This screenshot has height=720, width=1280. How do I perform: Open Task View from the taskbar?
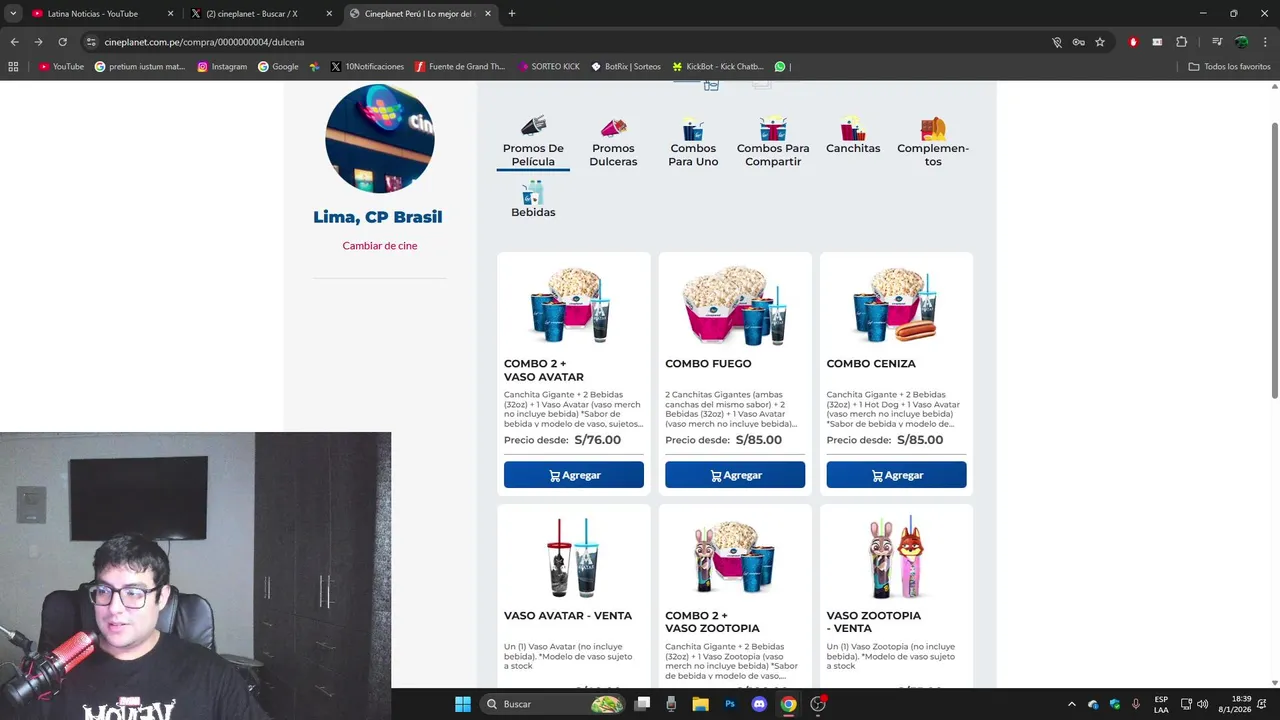tap(642, 704)
